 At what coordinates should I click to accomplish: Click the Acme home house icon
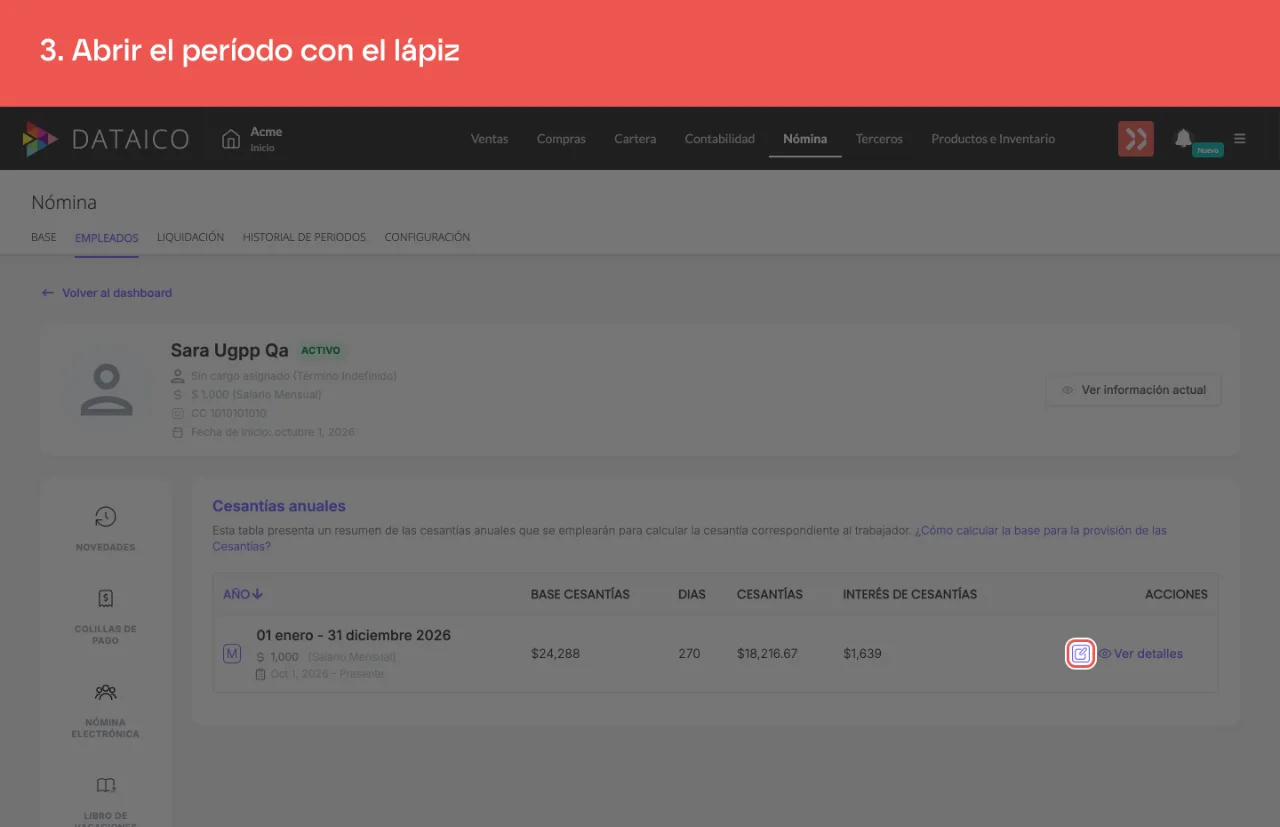click(231, 139)
